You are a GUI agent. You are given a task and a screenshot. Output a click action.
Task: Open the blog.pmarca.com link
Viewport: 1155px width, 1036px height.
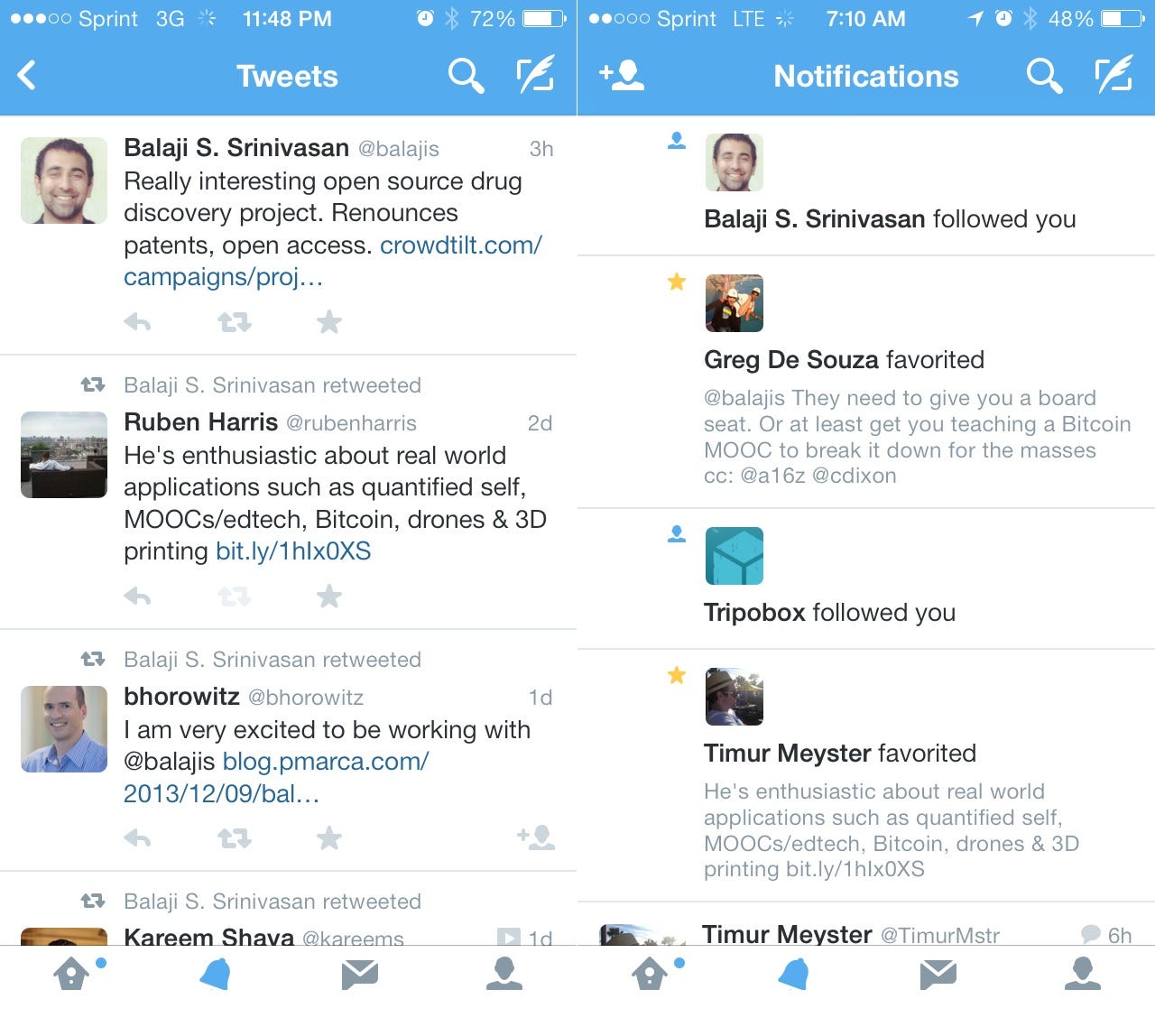pyautogui.click(x=276, y=777)
